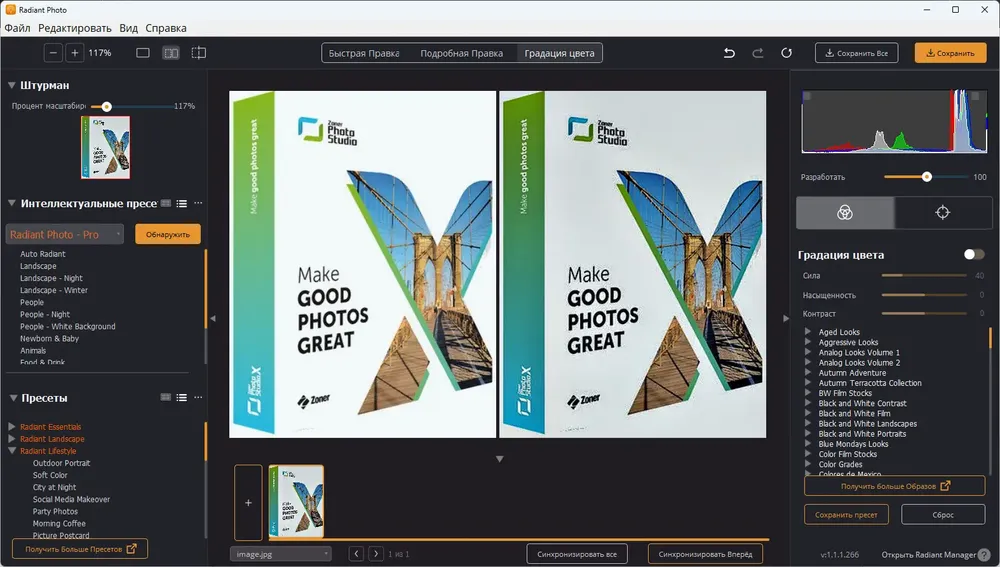Click the Разработать slider handle
The width and height of the screenshot is (1000, 567).
tap(927, 177)
